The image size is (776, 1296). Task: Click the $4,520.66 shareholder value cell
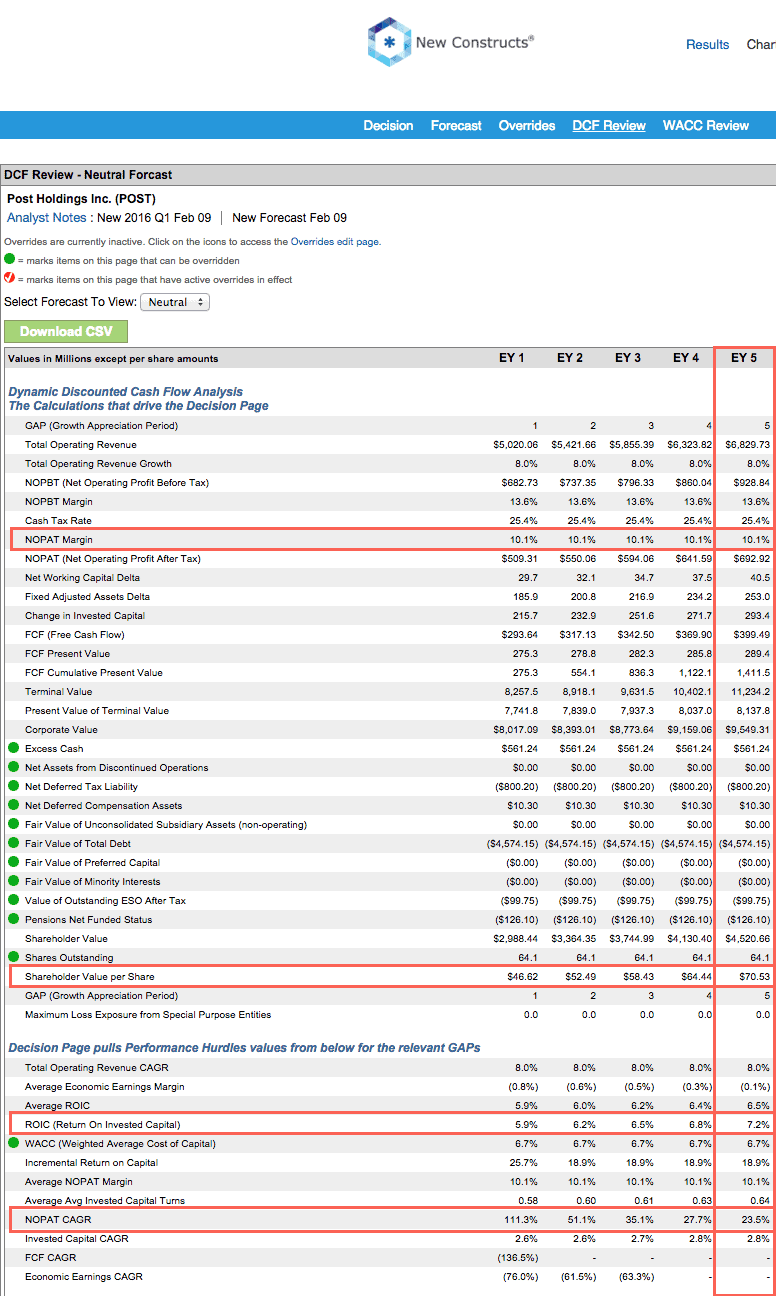[747, 938]
